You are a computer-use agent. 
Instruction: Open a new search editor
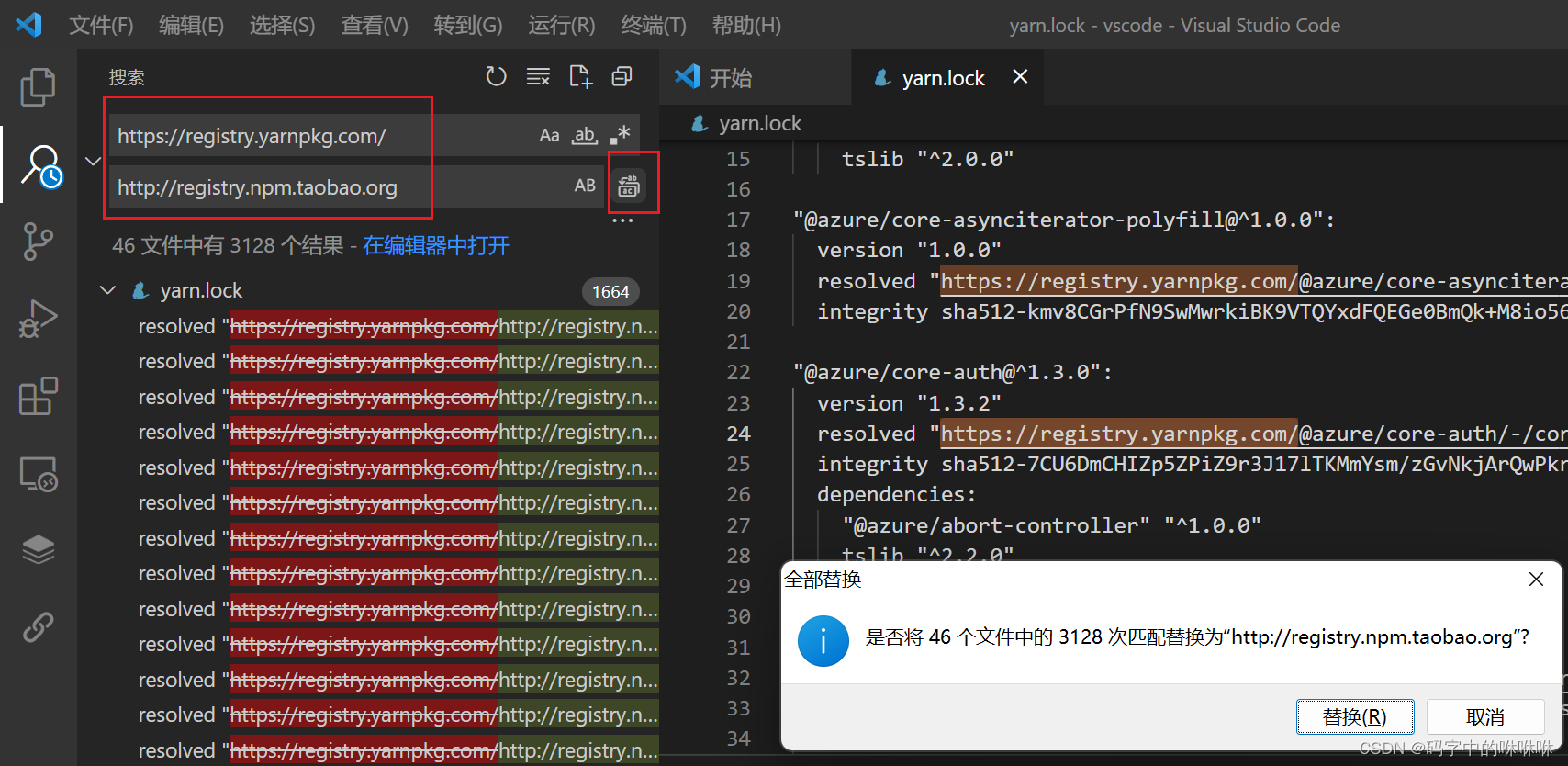pos(580,76)
